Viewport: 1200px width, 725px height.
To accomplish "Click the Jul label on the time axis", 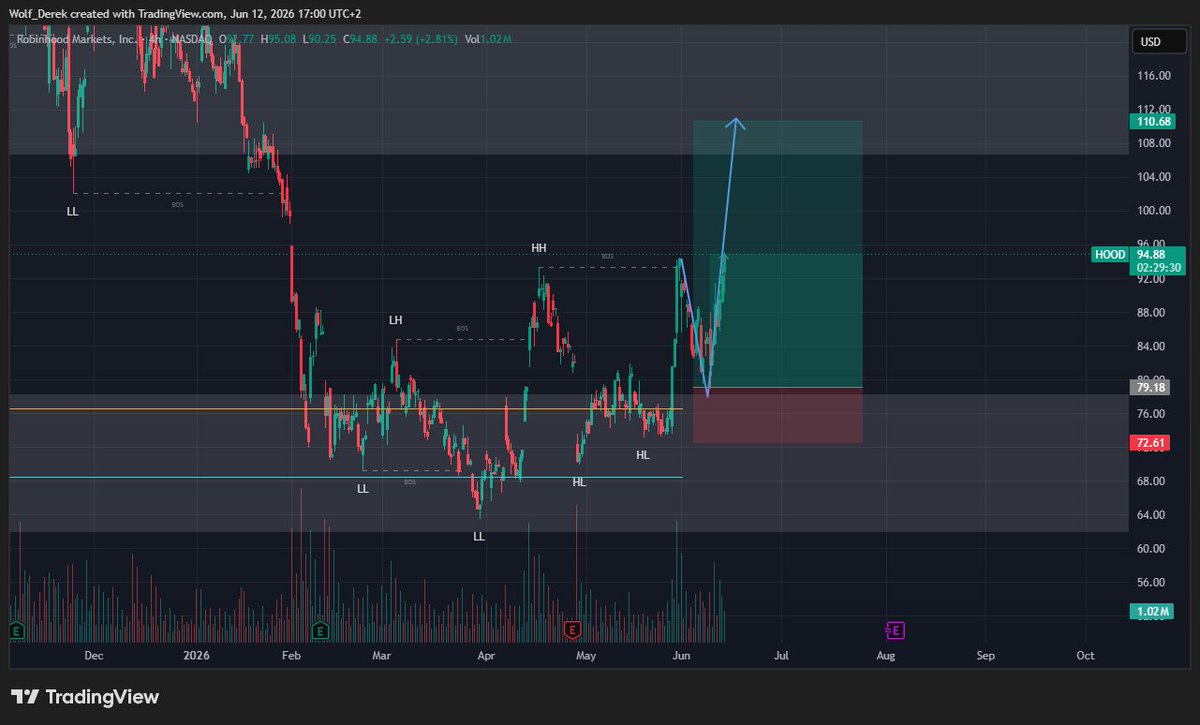I will pos(782,656).
